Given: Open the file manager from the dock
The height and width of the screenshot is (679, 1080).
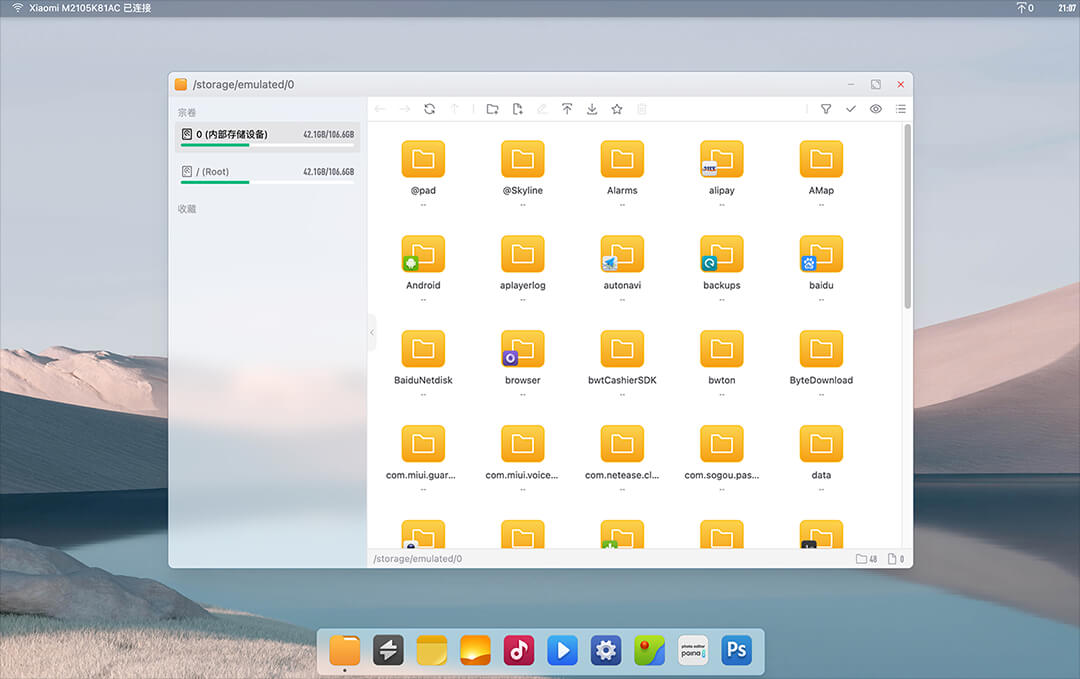Looking at the screenshot, I should 345,650.
